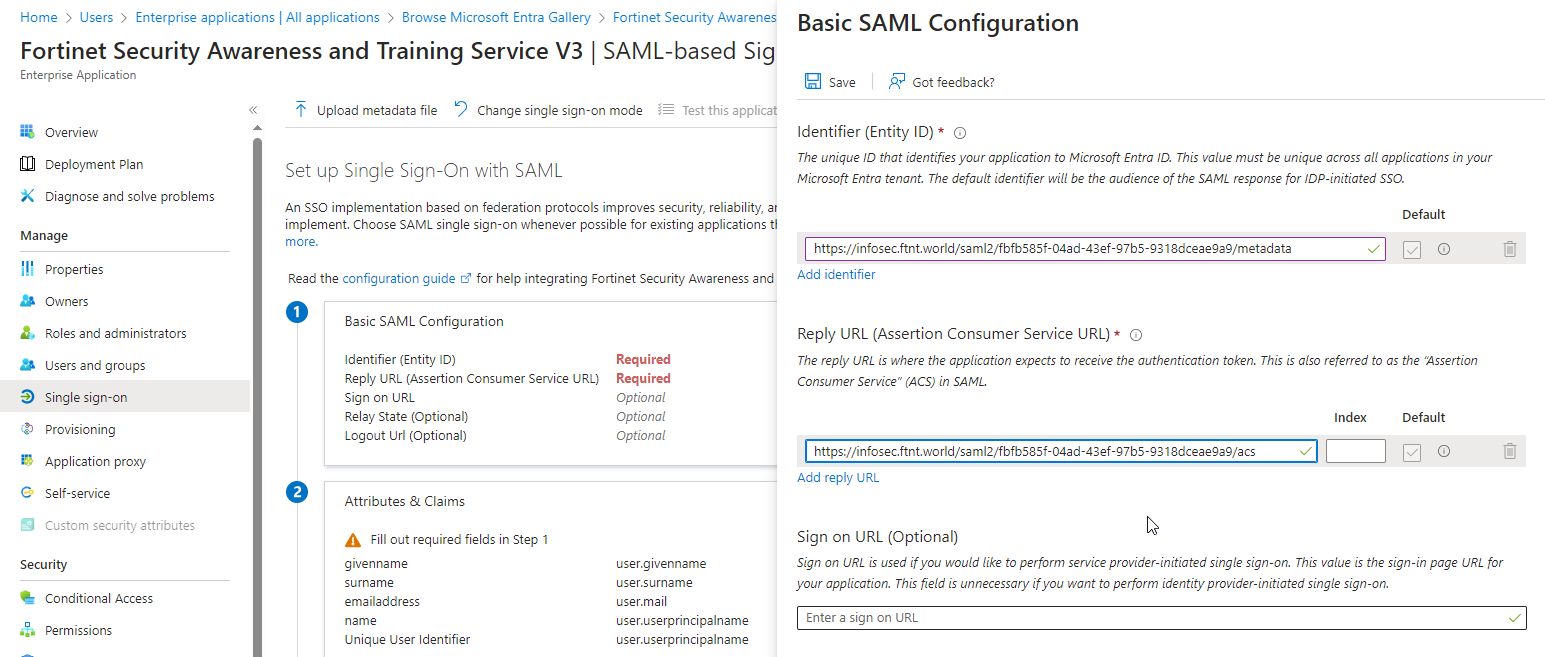Open the configuration guide link
Screen dimensions: 1545x657
tap(407, 279)
